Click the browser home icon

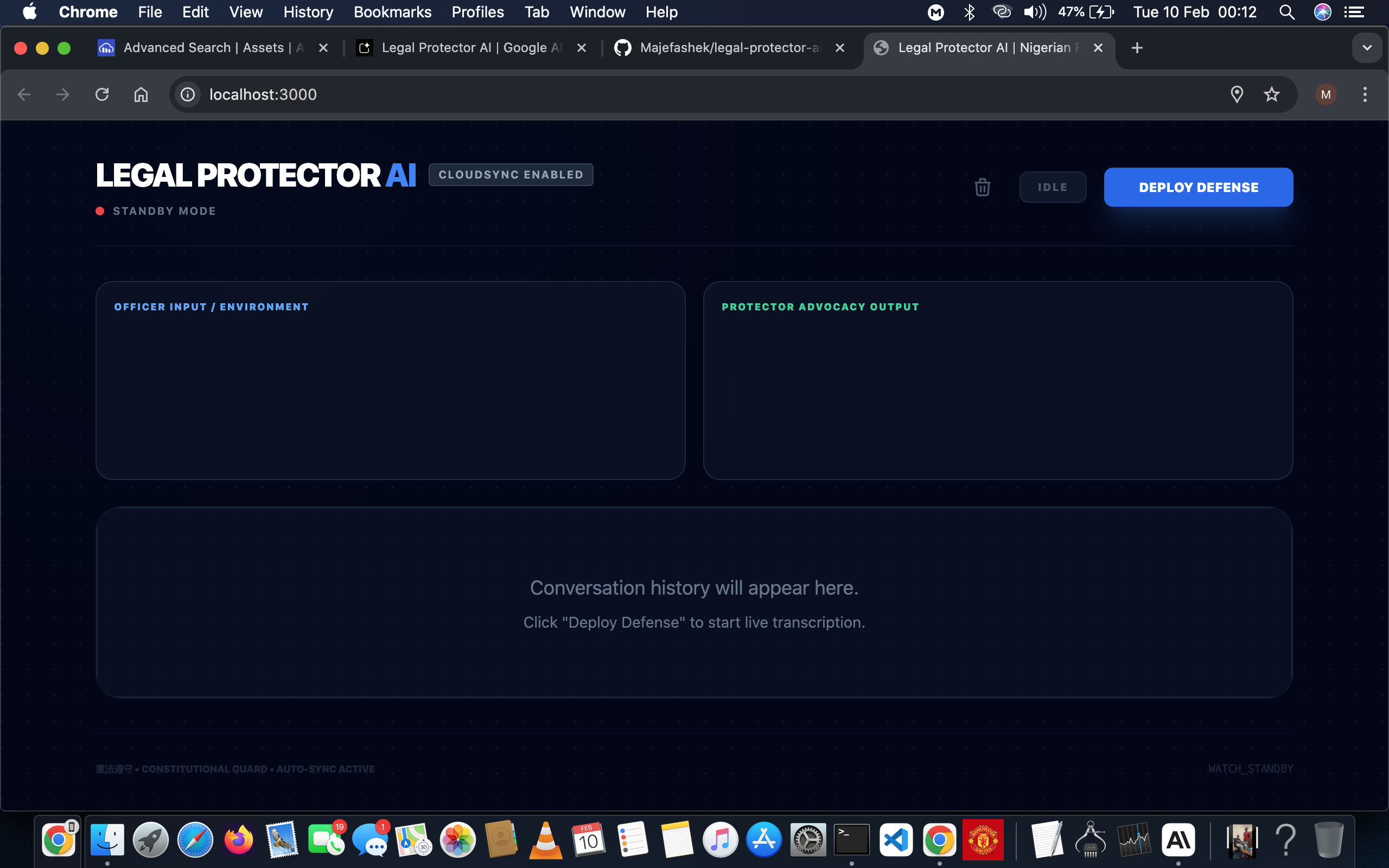(x=141, y=94)
